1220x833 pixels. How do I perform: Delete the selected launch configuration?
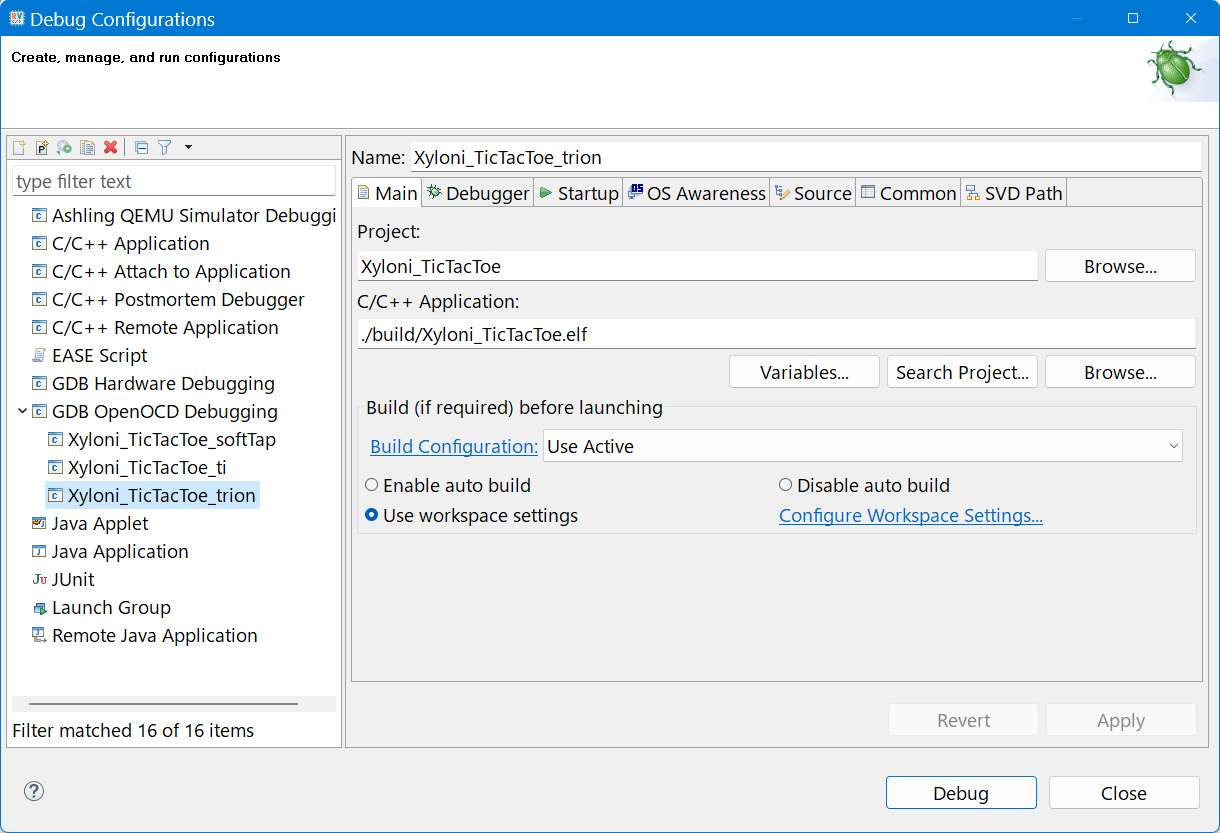pos(111,148)
